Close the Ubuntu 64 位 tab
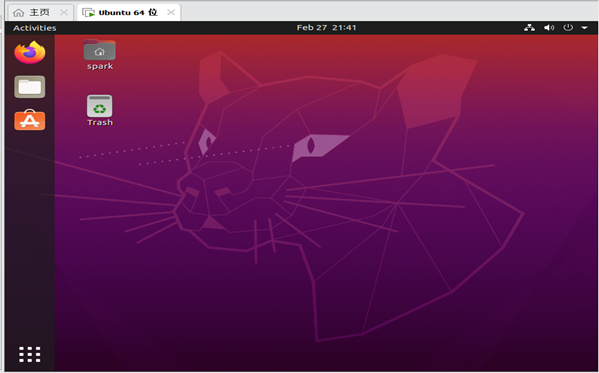Image resolution: width=599 pixels, height=373 pixels. [x=171, y=12]
